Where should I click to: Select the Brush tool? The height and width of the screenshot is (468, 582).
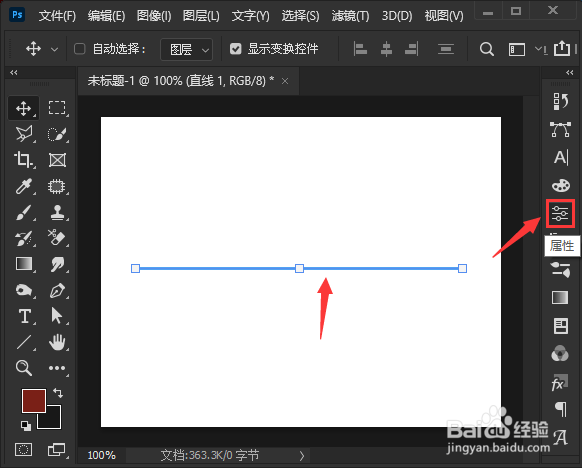tap(24, 212)
